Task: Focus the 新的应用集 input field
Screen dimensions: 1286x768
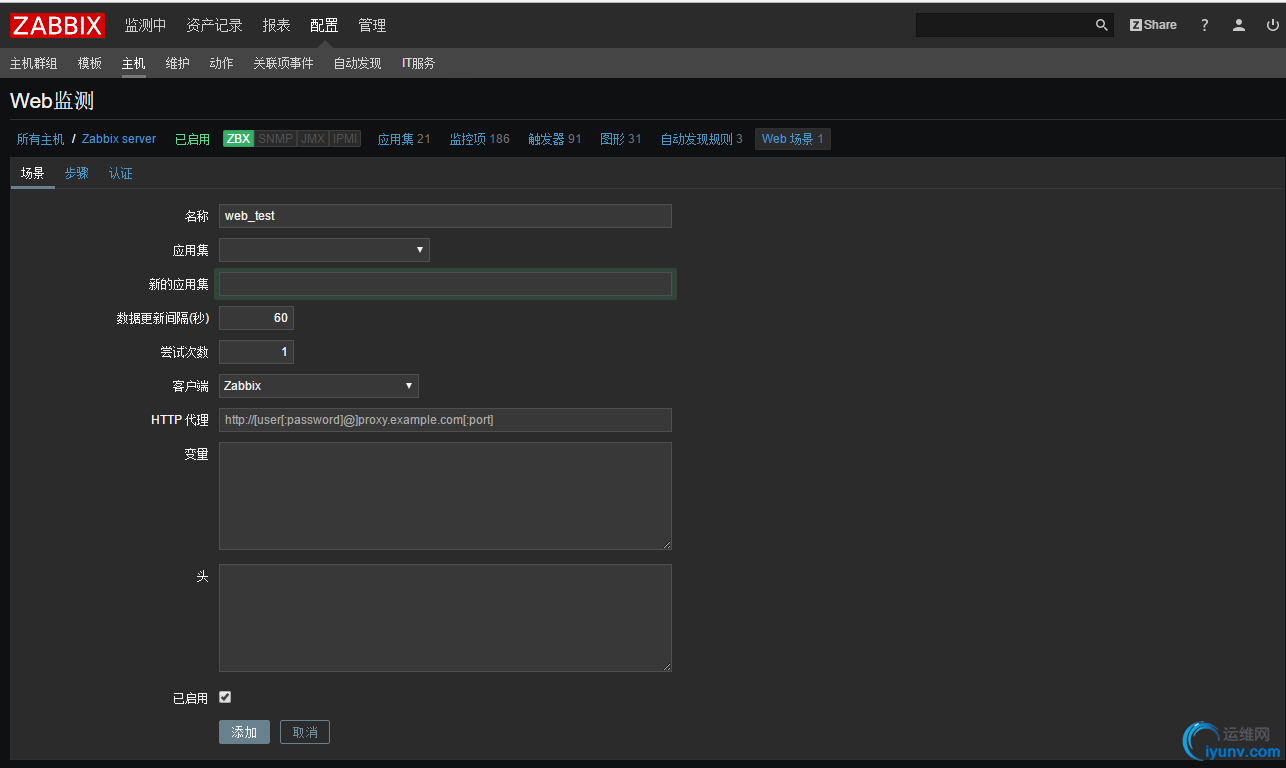Action: [x=445, y=284]
